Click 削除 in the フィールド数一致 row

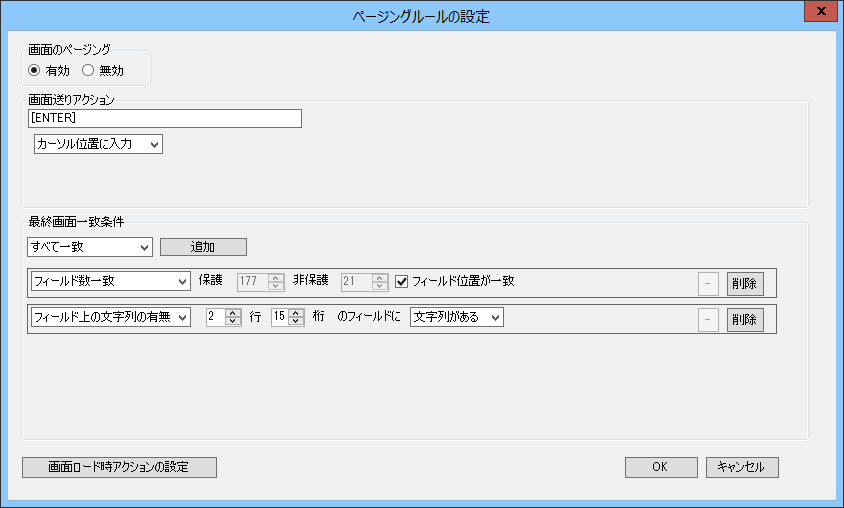[745, 284]
